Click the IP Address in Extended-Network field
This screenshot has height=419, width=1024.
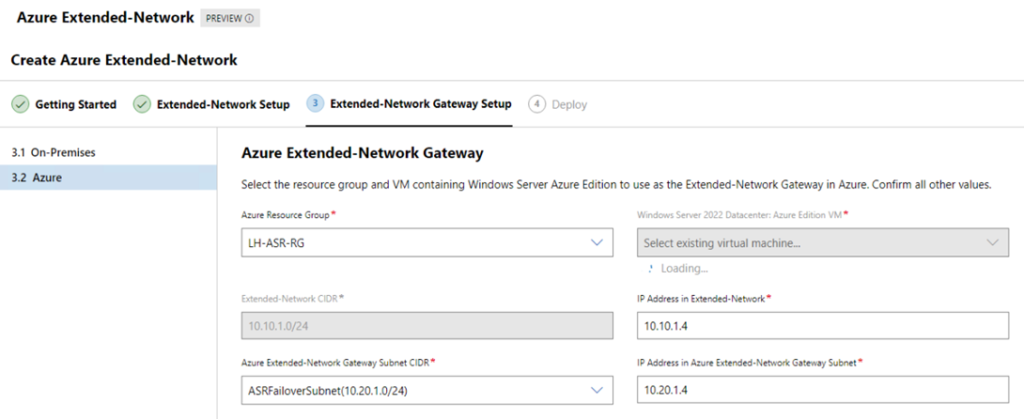(823, 326)
